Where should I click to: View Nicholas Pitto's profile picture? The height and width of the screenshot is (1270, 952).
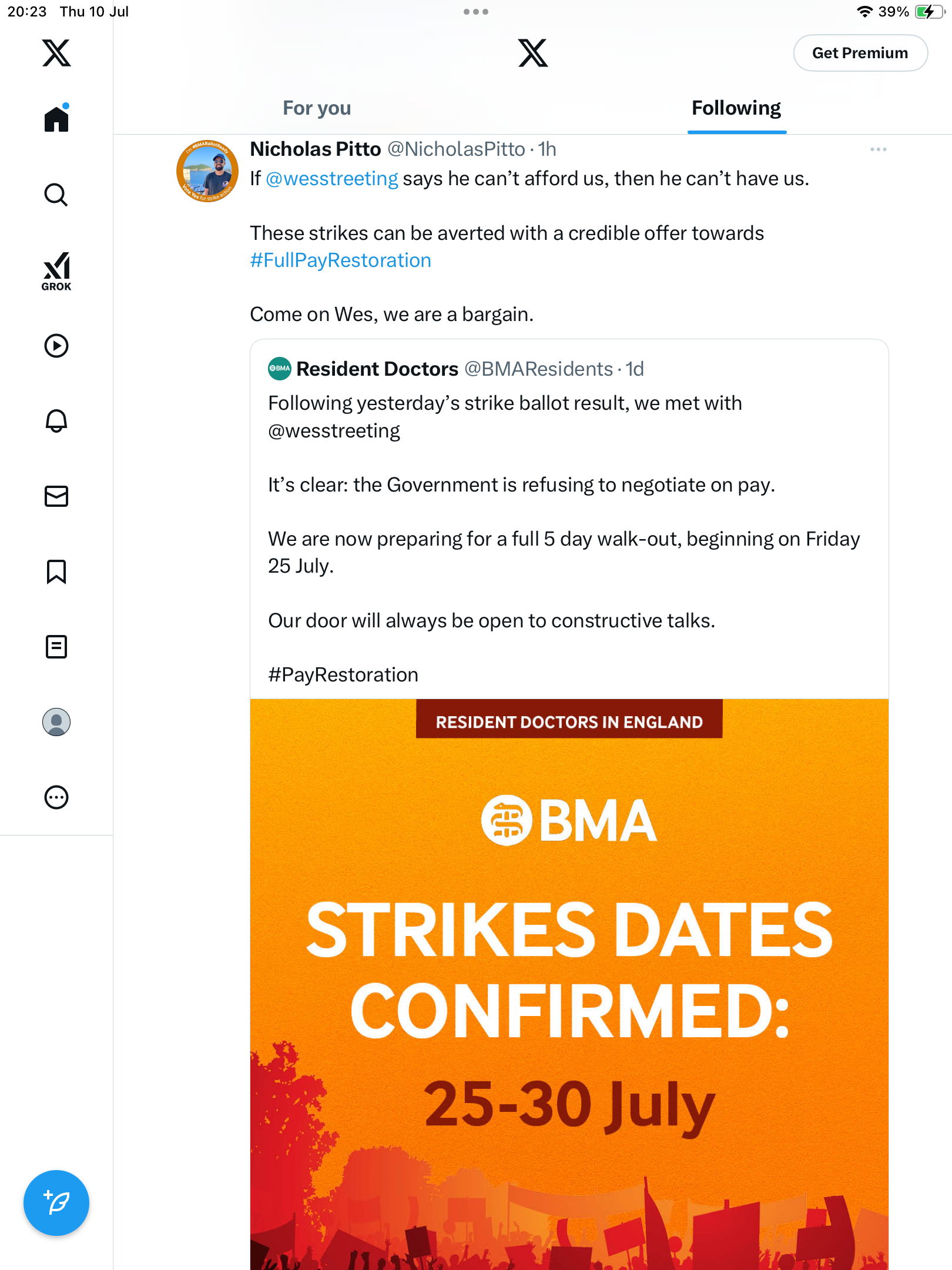[207, 171]
